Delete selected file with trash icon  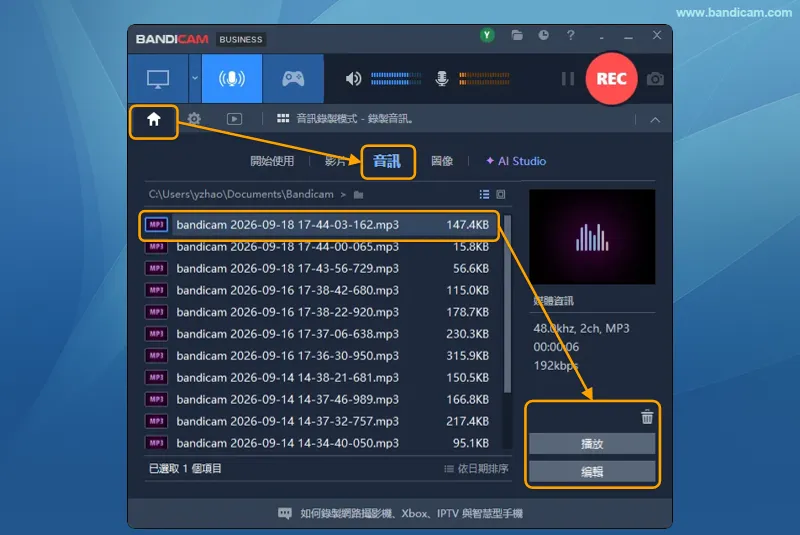pos(647,417)
